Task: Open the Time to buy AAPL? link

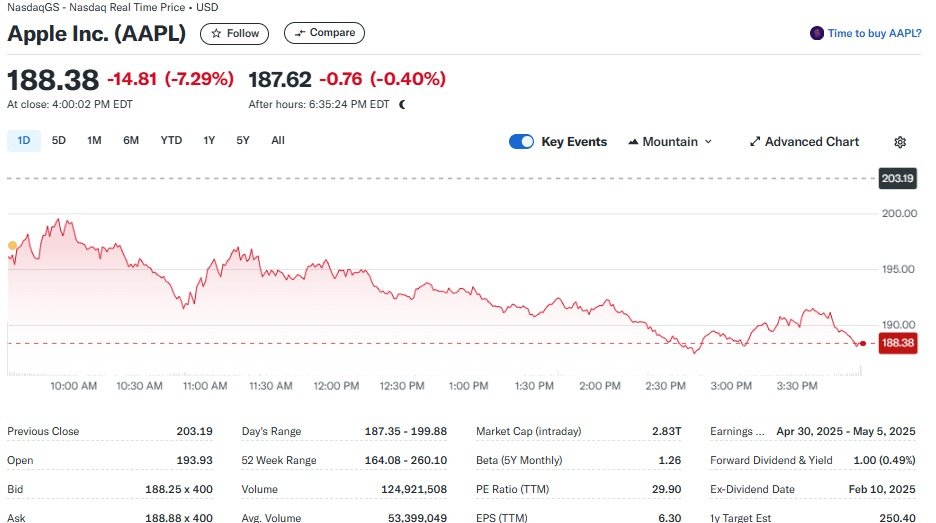Action: pos(874,33)
